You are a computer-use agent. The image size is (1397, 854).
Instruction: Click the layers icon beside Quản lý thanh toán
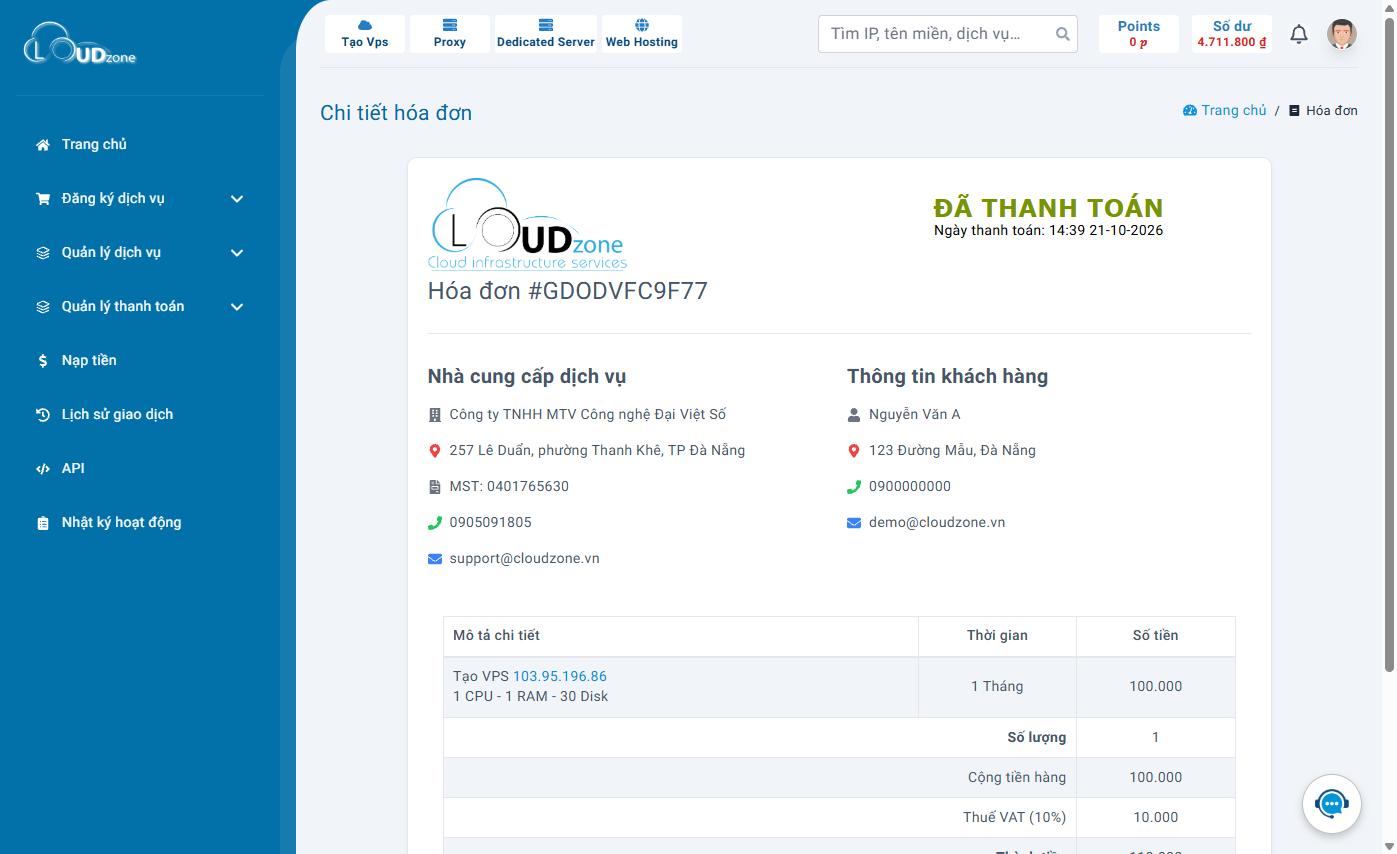(43, 307)
